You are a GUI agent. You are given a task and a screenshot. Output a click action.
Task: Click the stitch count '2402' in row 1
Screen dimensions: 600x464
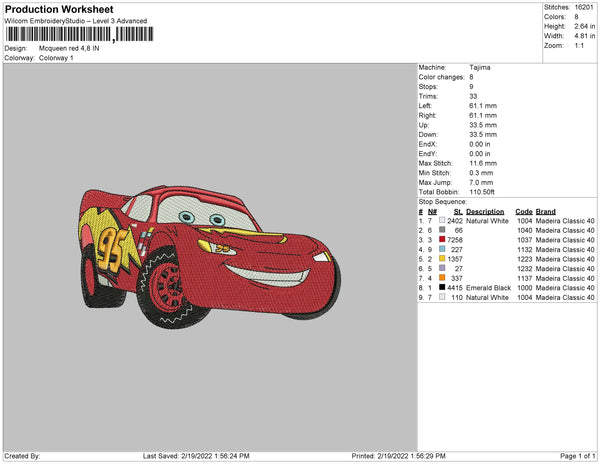coord(455,221)
